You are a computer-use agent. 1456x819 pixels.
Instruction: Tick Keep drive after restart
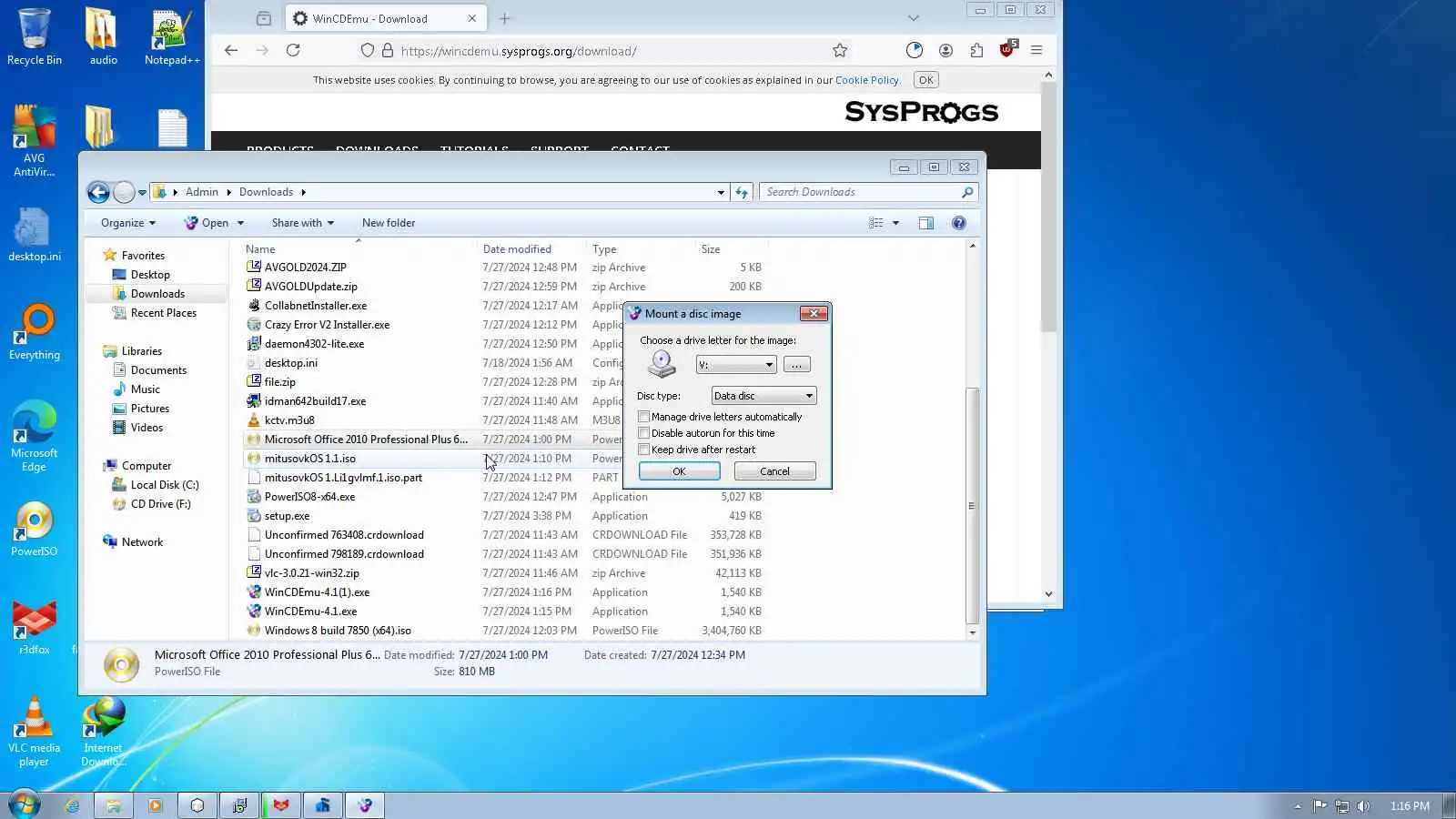[644, 450]
